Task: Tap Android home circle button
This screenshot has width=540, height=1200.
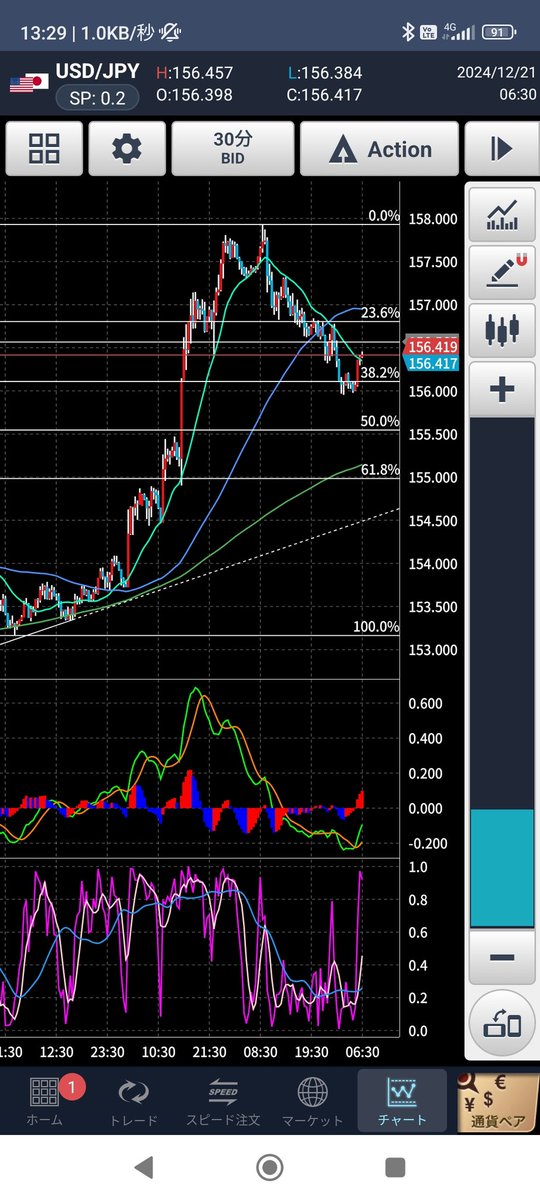Action: (269, 1166)
